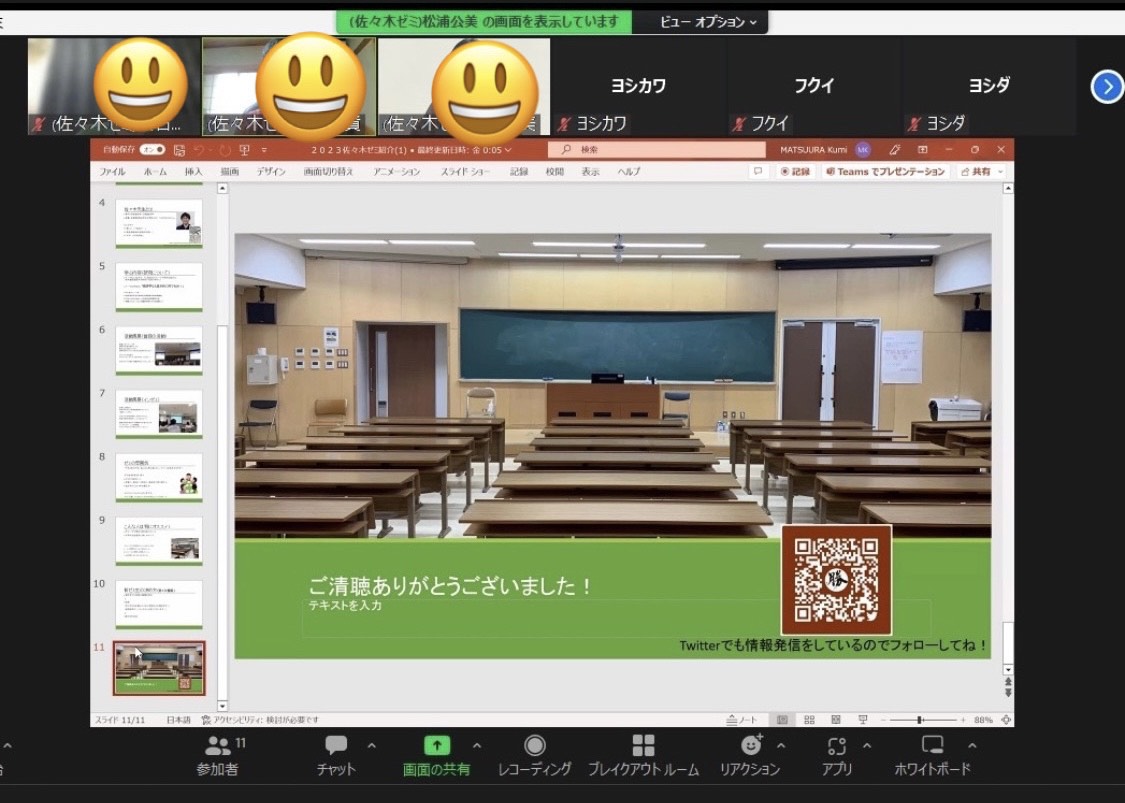Toggle 自動保存 (AutoSave) off

(153, 150)
